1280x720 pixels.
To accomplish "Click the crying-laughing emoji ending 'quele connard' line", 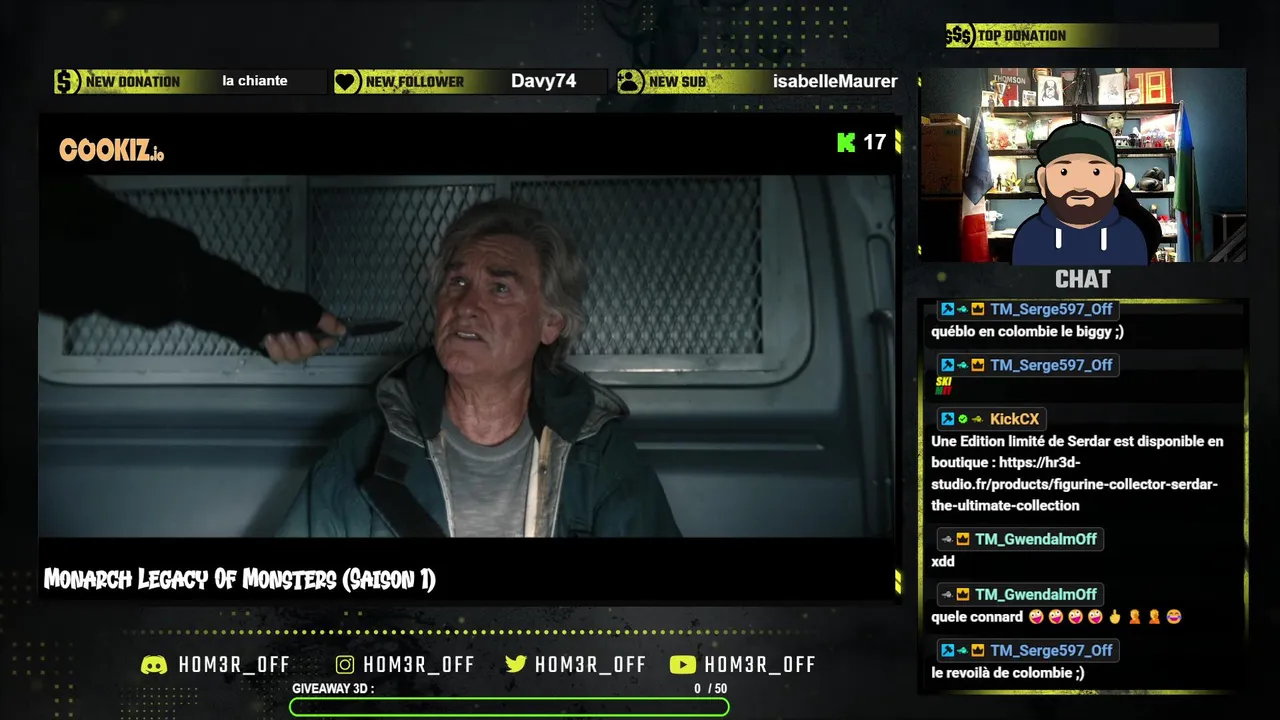I will pos(1174,617).
